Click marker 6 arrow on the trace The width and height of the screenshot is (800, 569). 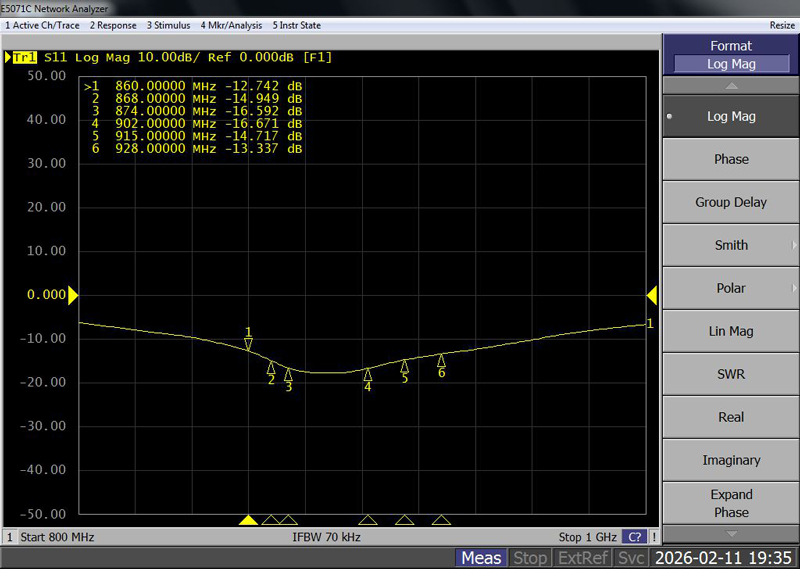coord(441,361)
